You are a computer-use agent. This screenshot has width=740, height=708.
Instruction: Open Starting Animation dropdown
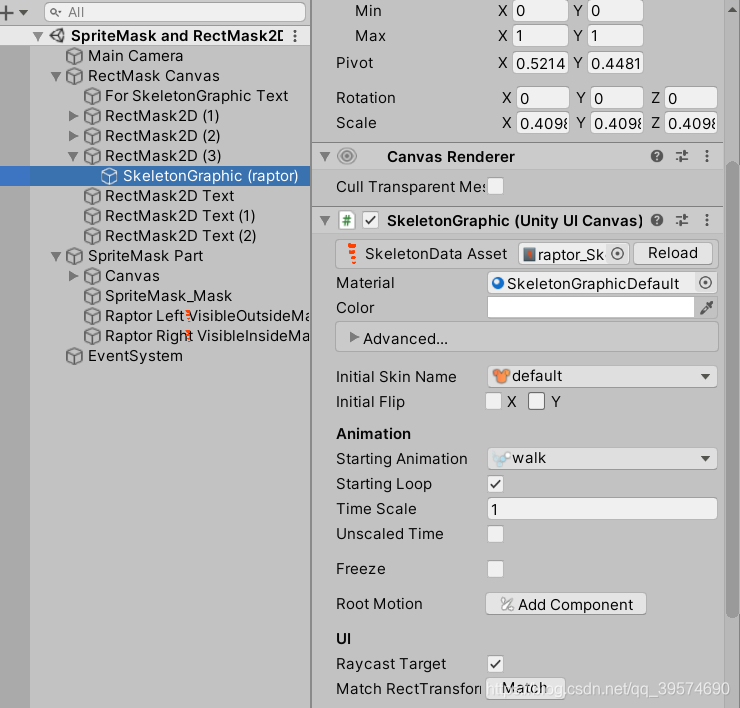[x=602, y=459]
